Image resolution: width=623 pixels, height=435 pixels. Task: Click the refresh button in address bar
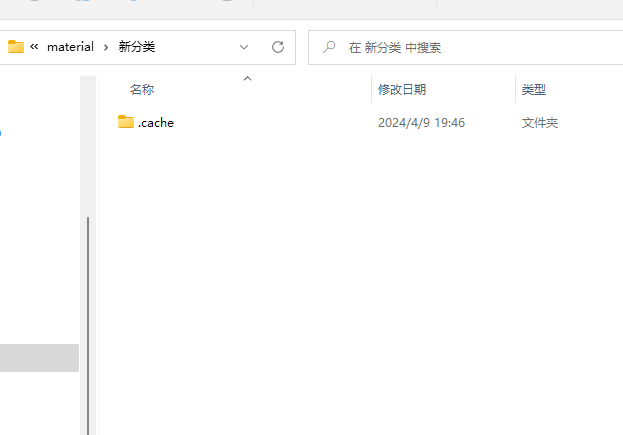[x=278, y=47]
